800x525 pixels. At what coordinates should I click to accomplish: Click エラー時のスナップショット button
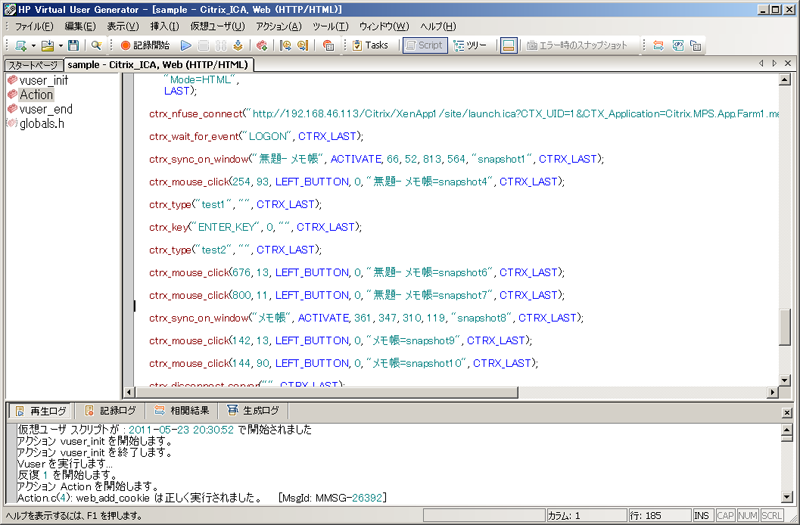click(577, 45)
